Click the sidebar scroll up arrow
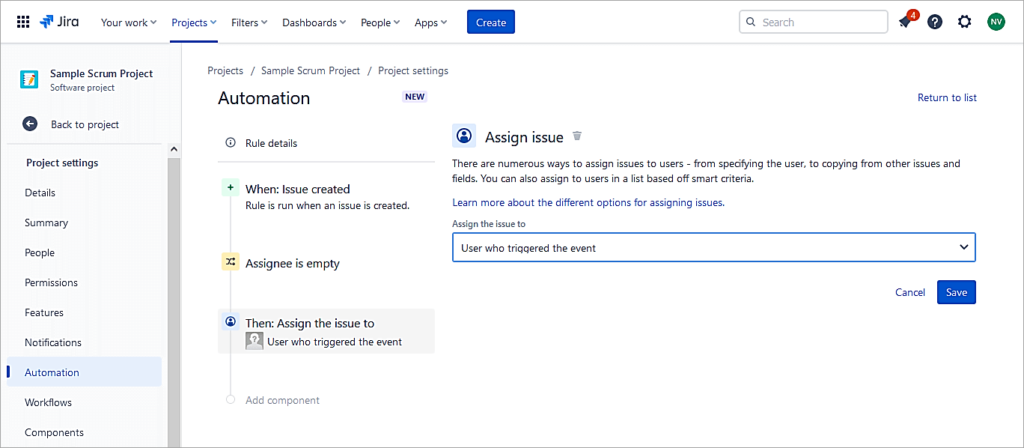 [x=174, y=150]
